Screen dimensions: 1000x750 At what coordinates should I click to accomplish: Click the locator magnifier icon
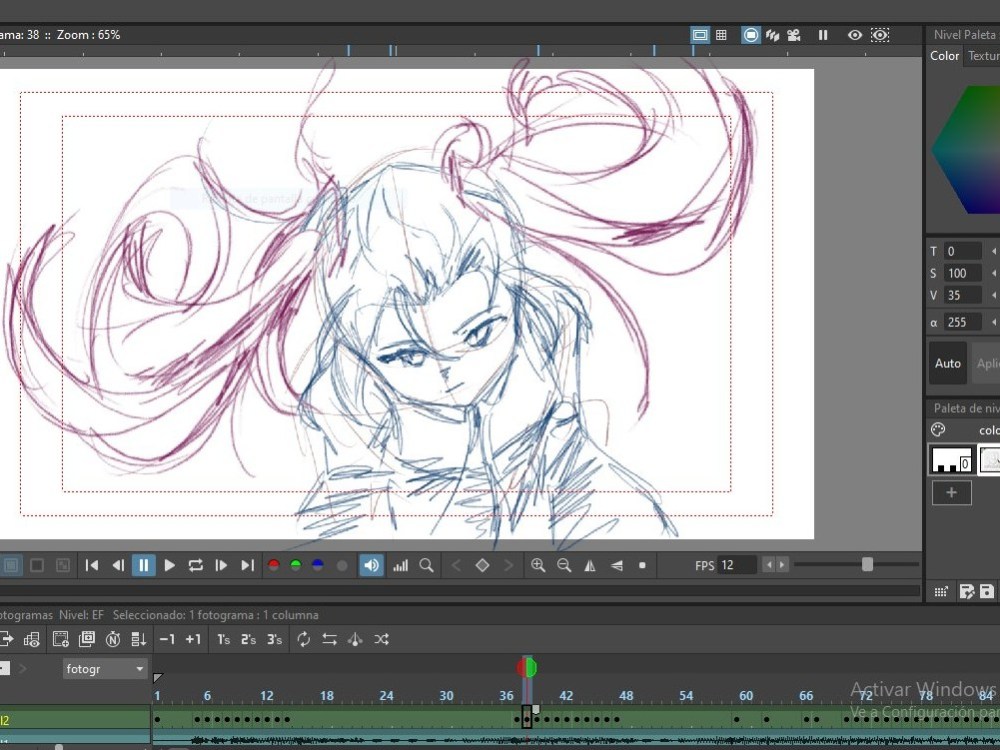[427, 565]
